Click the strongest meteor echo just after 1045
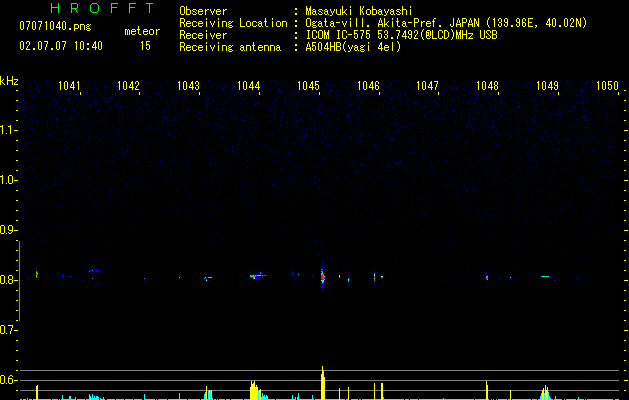 click(x=323, y=276)
